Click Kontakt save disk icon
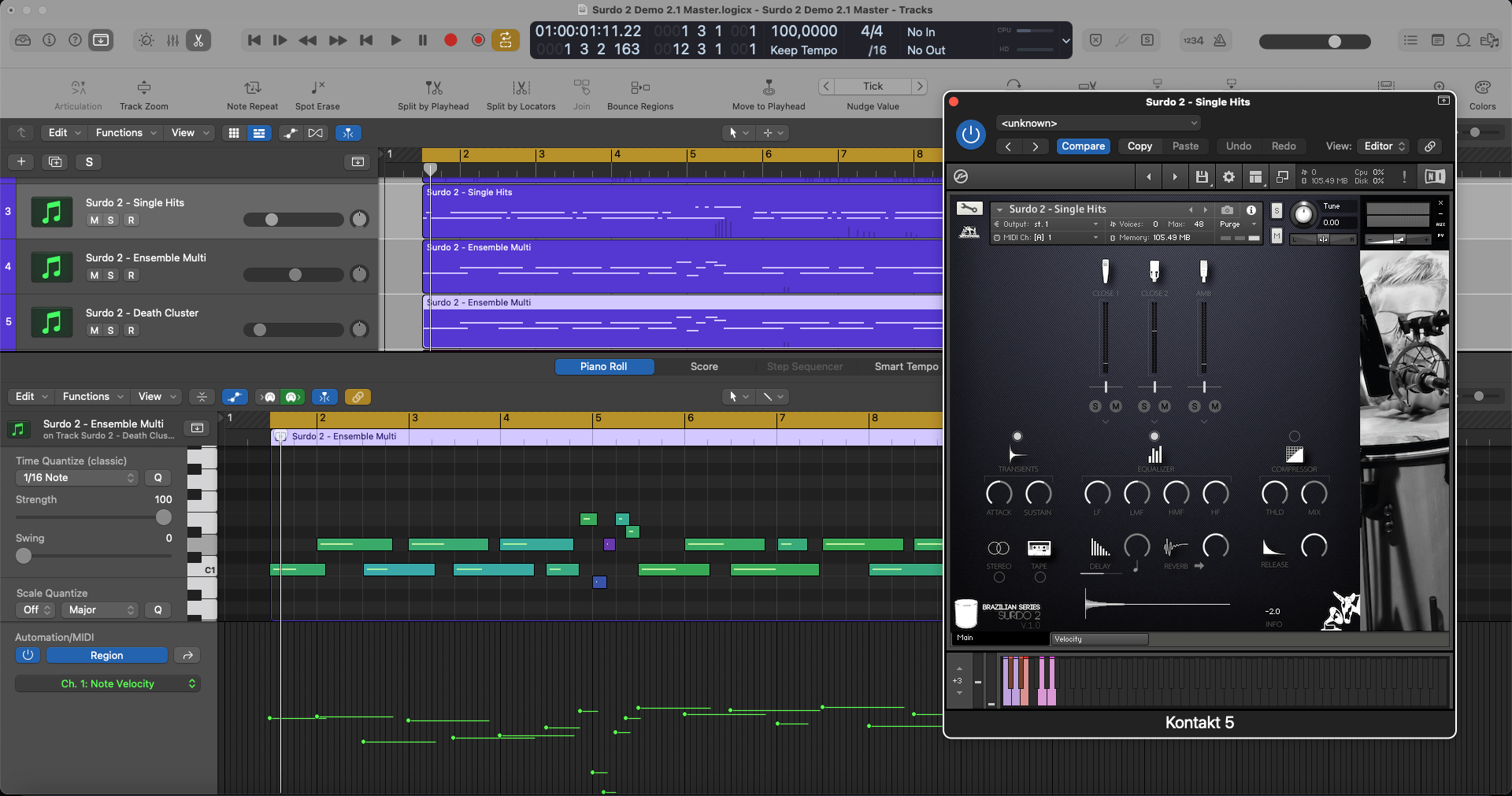 tap(1202, 177)
